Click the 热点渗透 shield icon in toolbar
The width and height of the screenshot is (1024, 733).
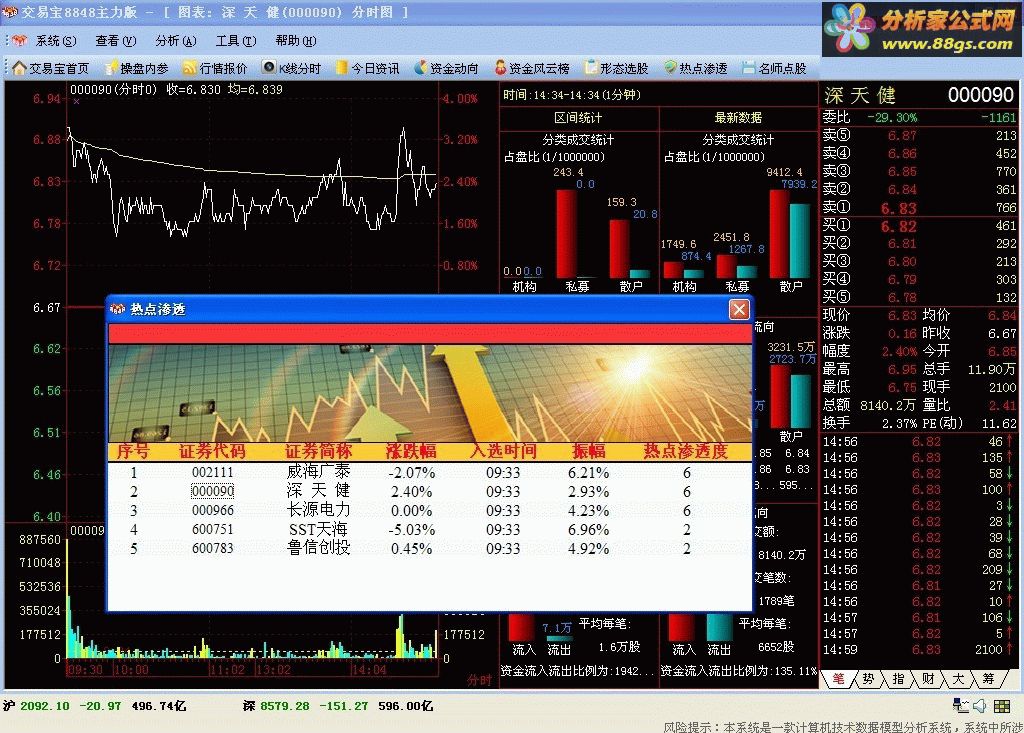[x=671, y=68]
